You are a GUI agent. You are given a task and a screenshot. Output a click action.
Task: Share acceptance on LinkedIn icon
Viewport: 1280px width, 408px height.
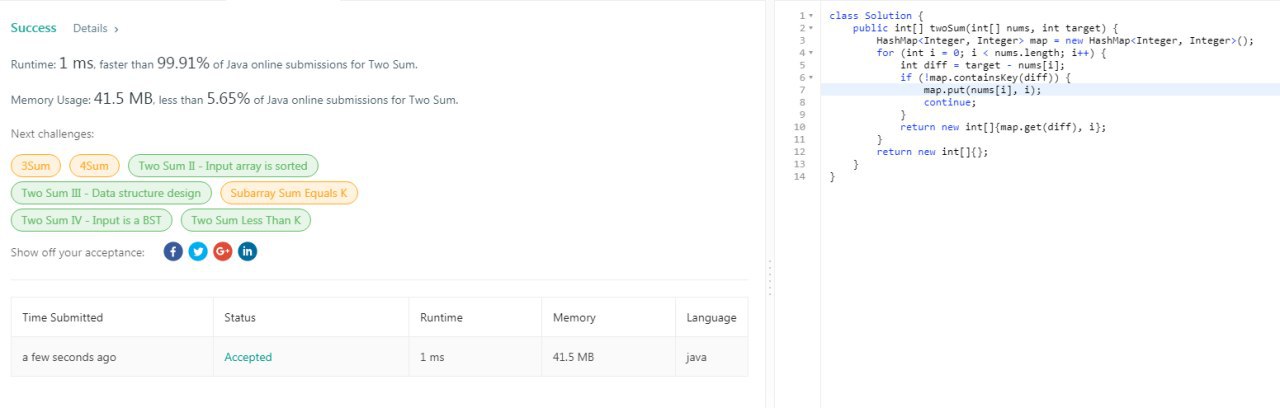coord(247,252)
